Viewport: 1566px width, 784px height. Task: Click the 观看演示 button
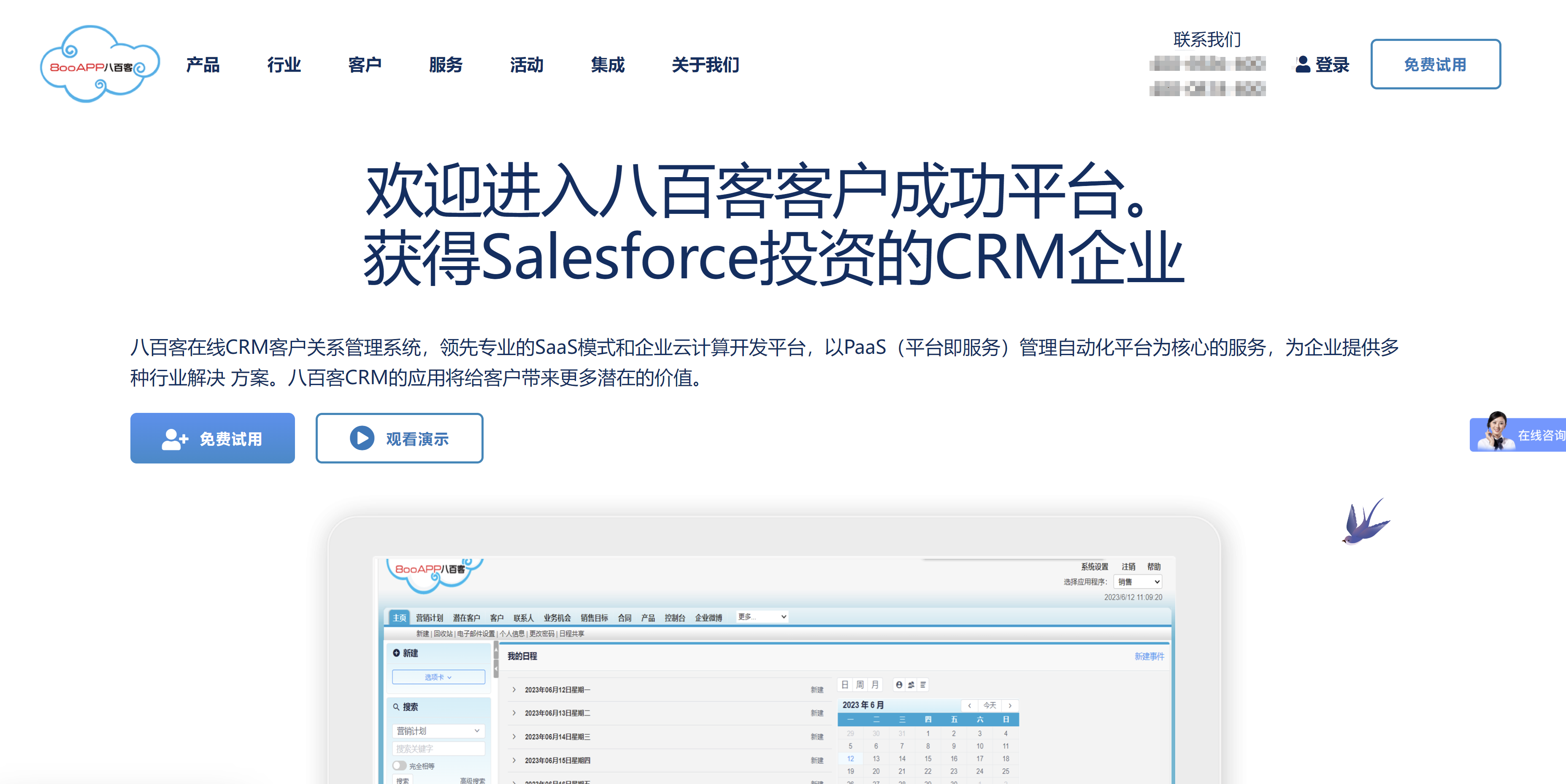point(399,438)
